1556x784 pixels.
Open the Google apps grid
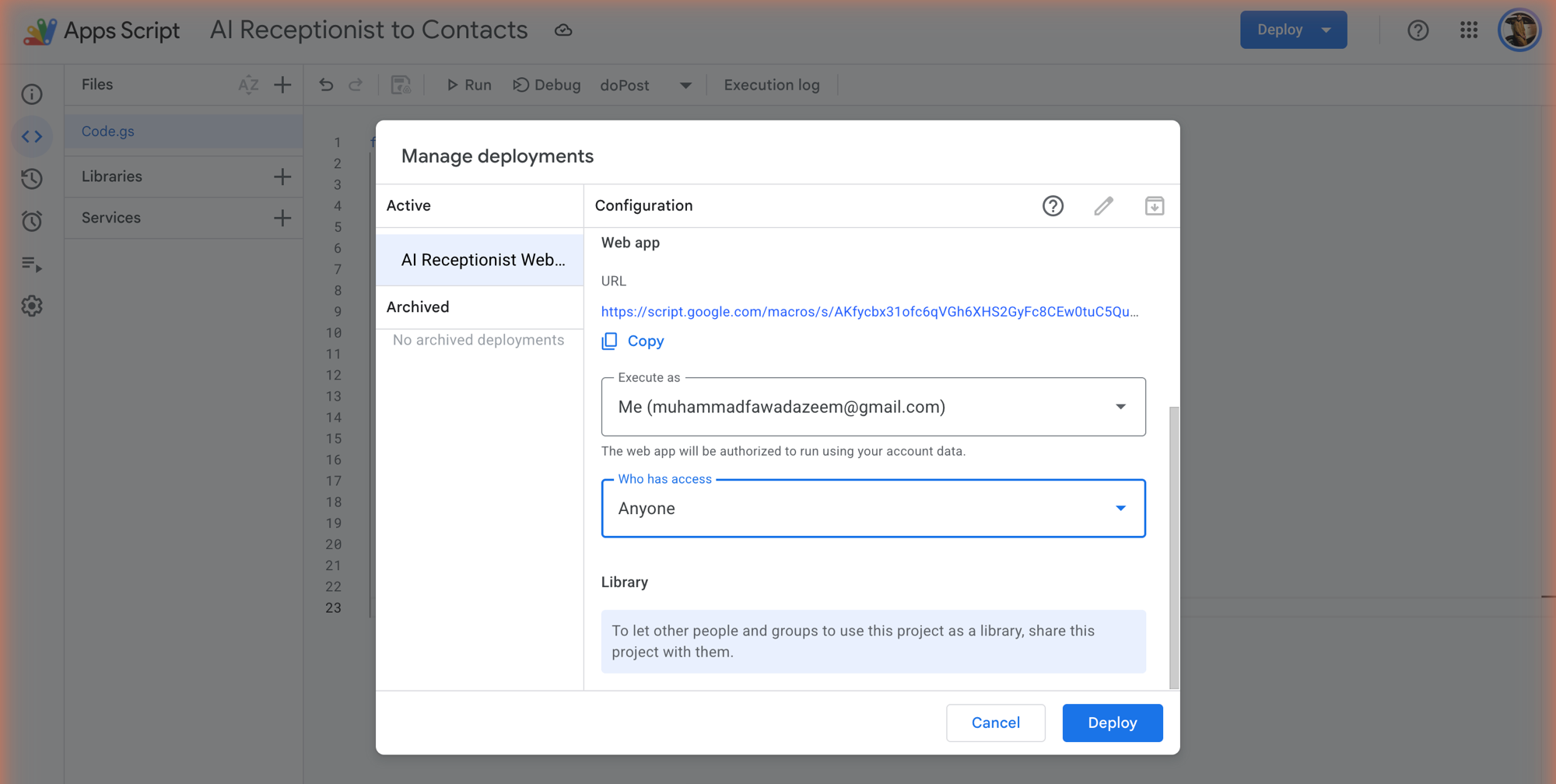coord(1469,30)
